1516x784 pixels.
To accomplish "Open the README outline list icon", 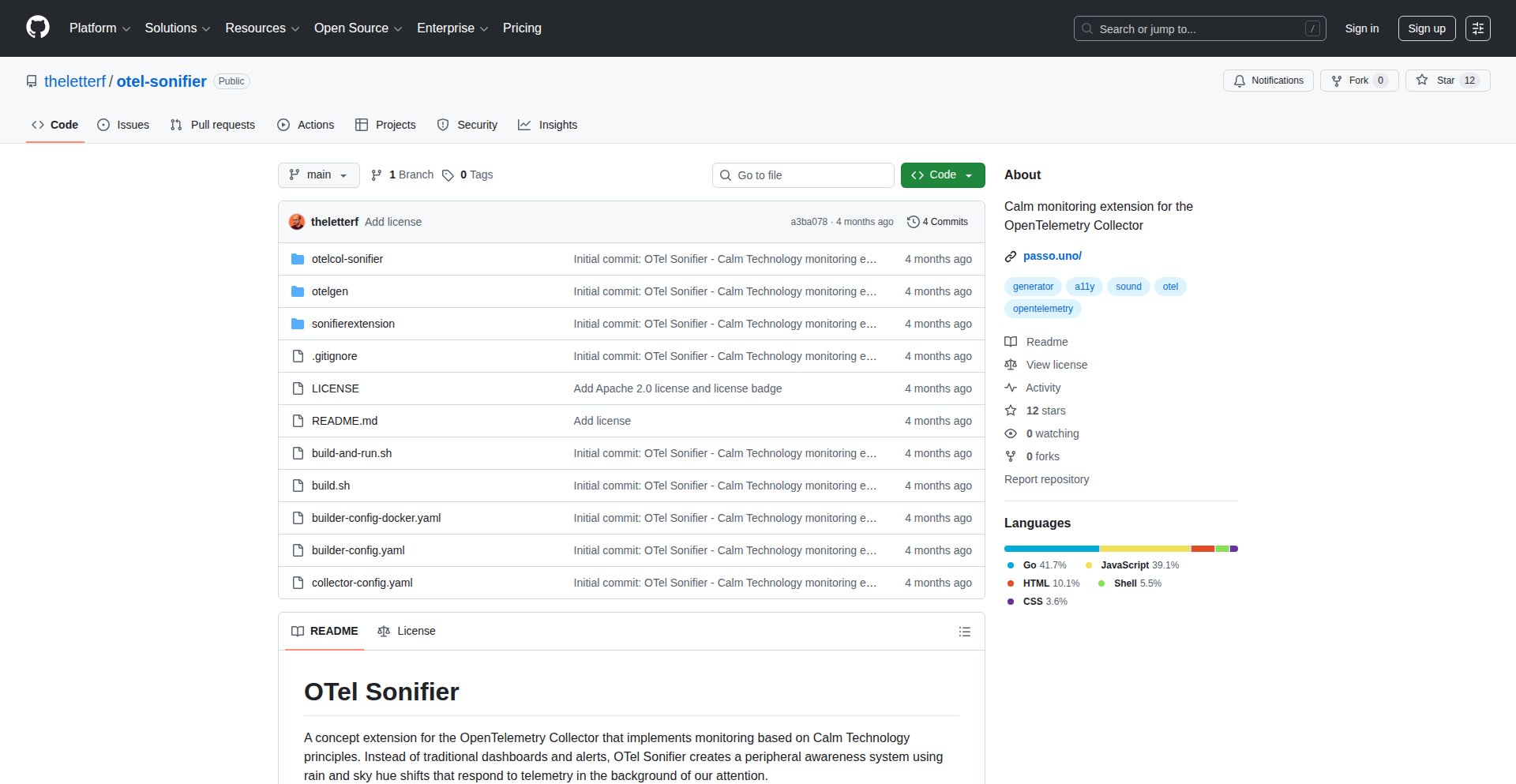I will (964, 632).
